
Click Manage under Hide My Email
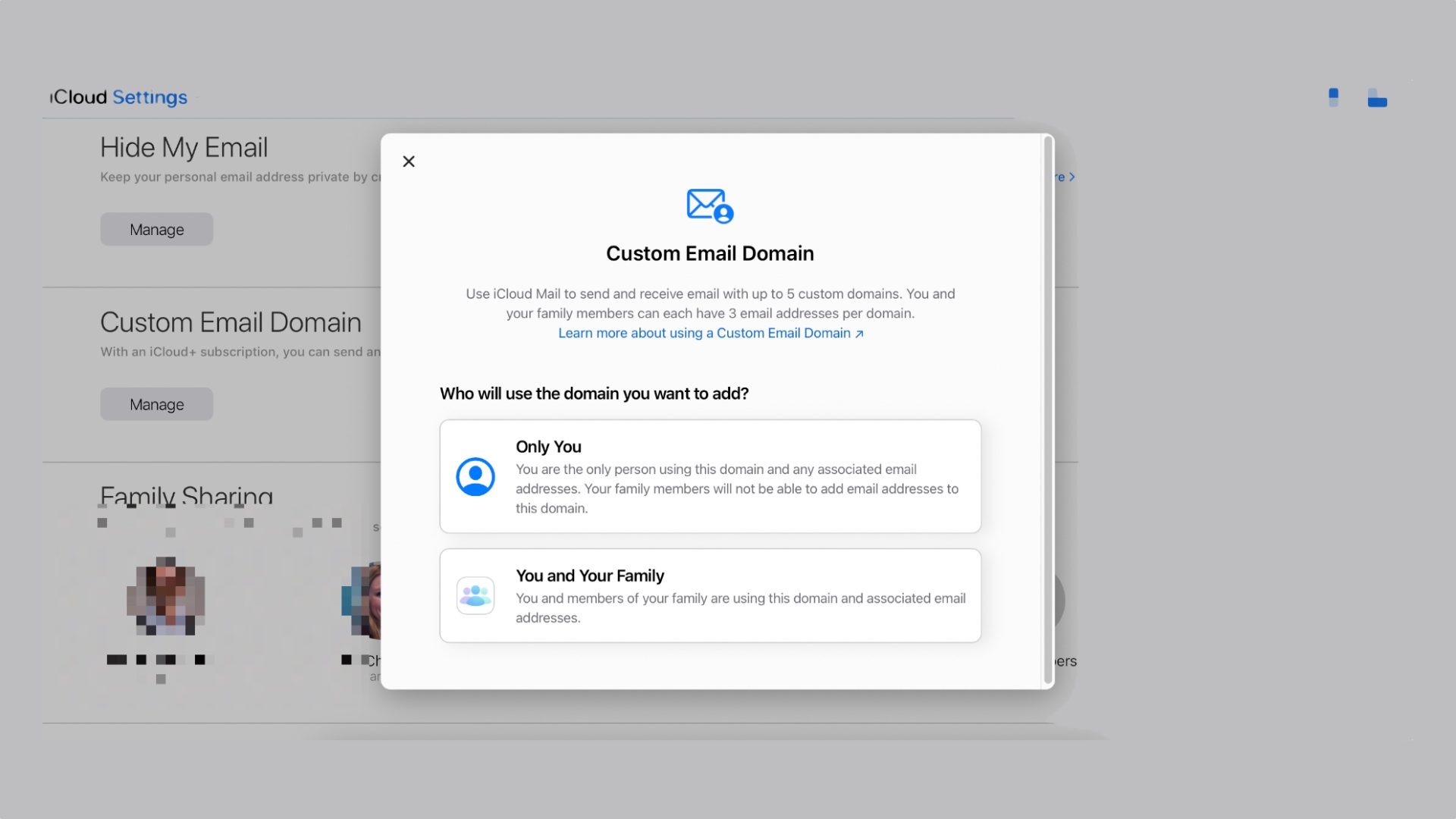click(157, 229)
